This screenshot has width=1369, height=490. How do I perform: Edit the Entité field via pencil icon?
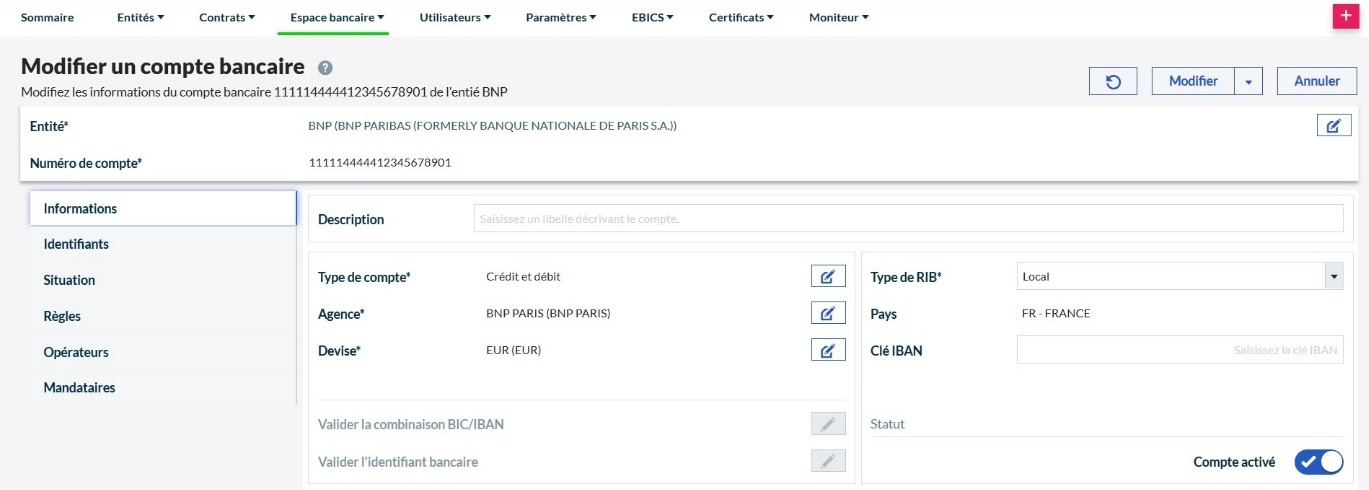click(1333, 125)
